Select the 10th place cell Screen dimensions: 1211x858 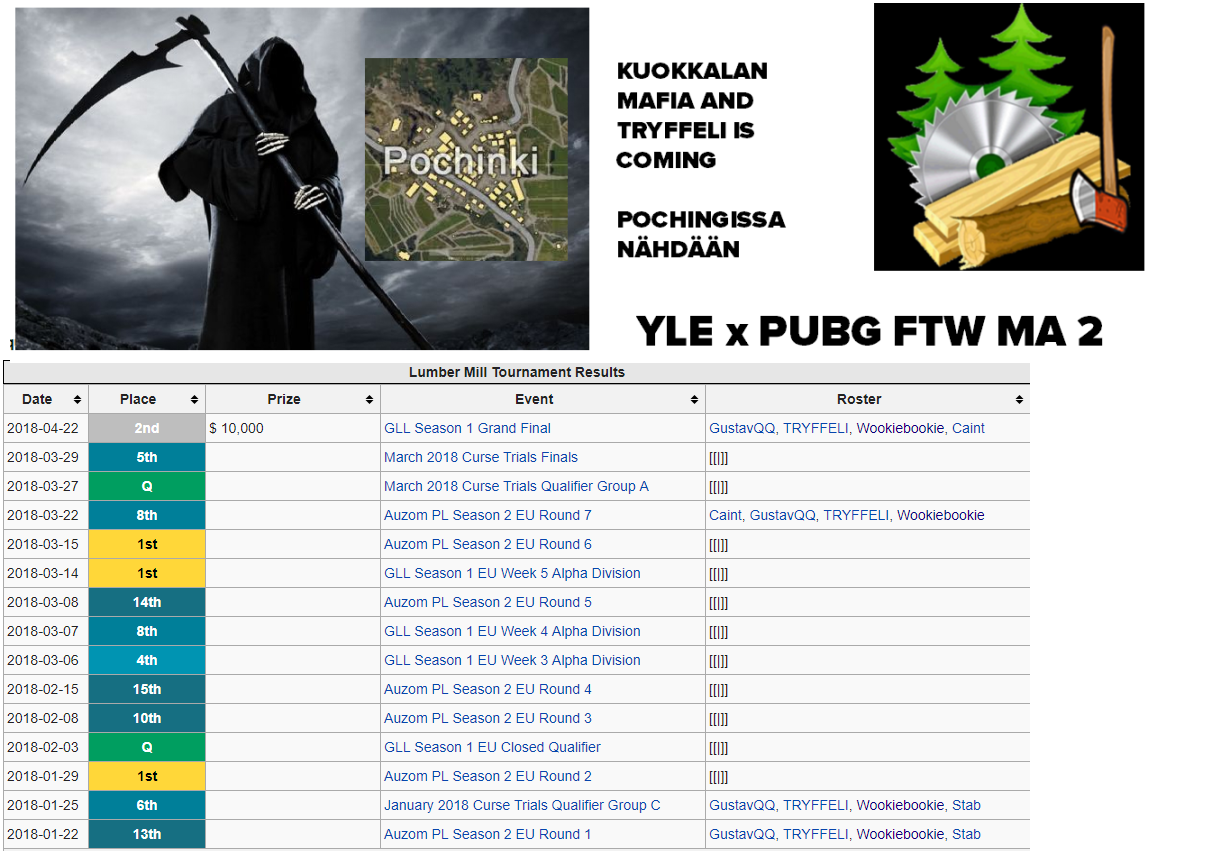[147, 718]
